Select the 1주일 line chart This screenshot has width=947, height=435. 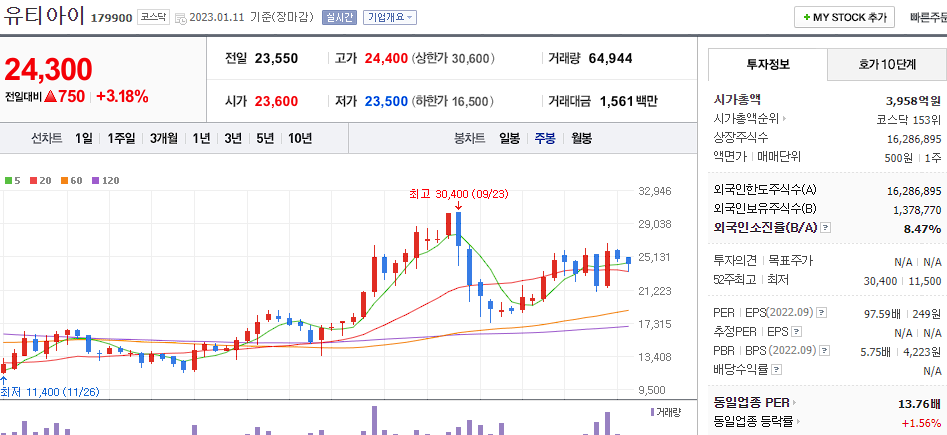click(x=121, y=138)
